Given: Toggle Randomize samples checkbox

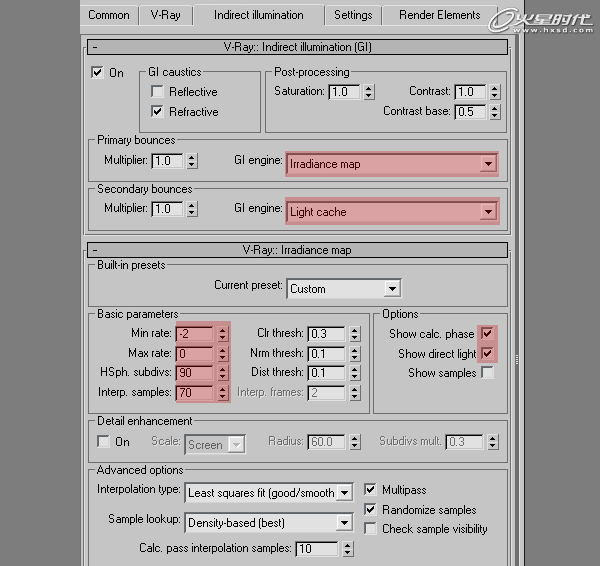Looking at the screenshot, I should [x=370, y=509].
